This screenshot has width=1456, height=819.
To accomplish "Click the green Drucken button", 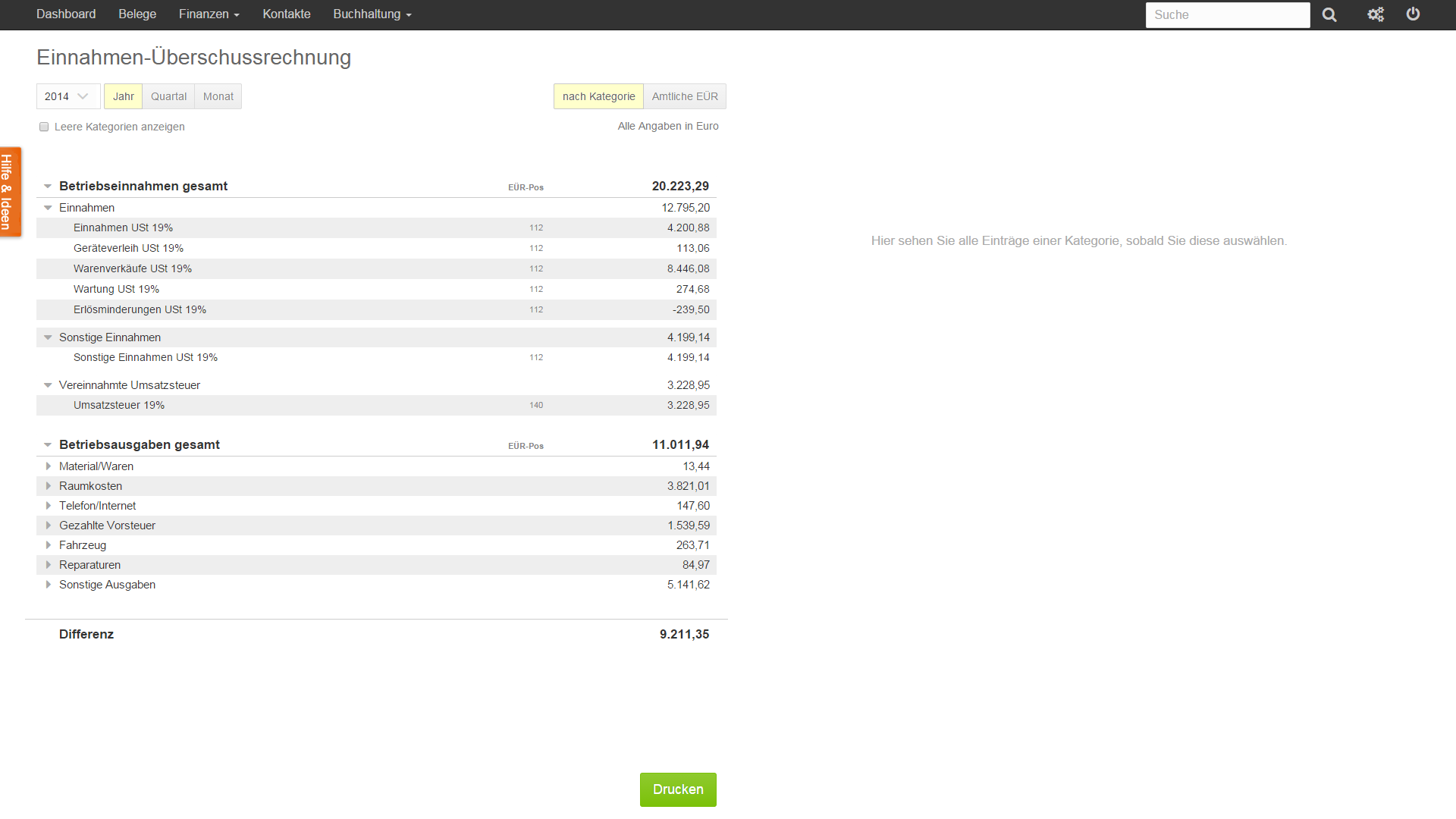I will 678,789.
